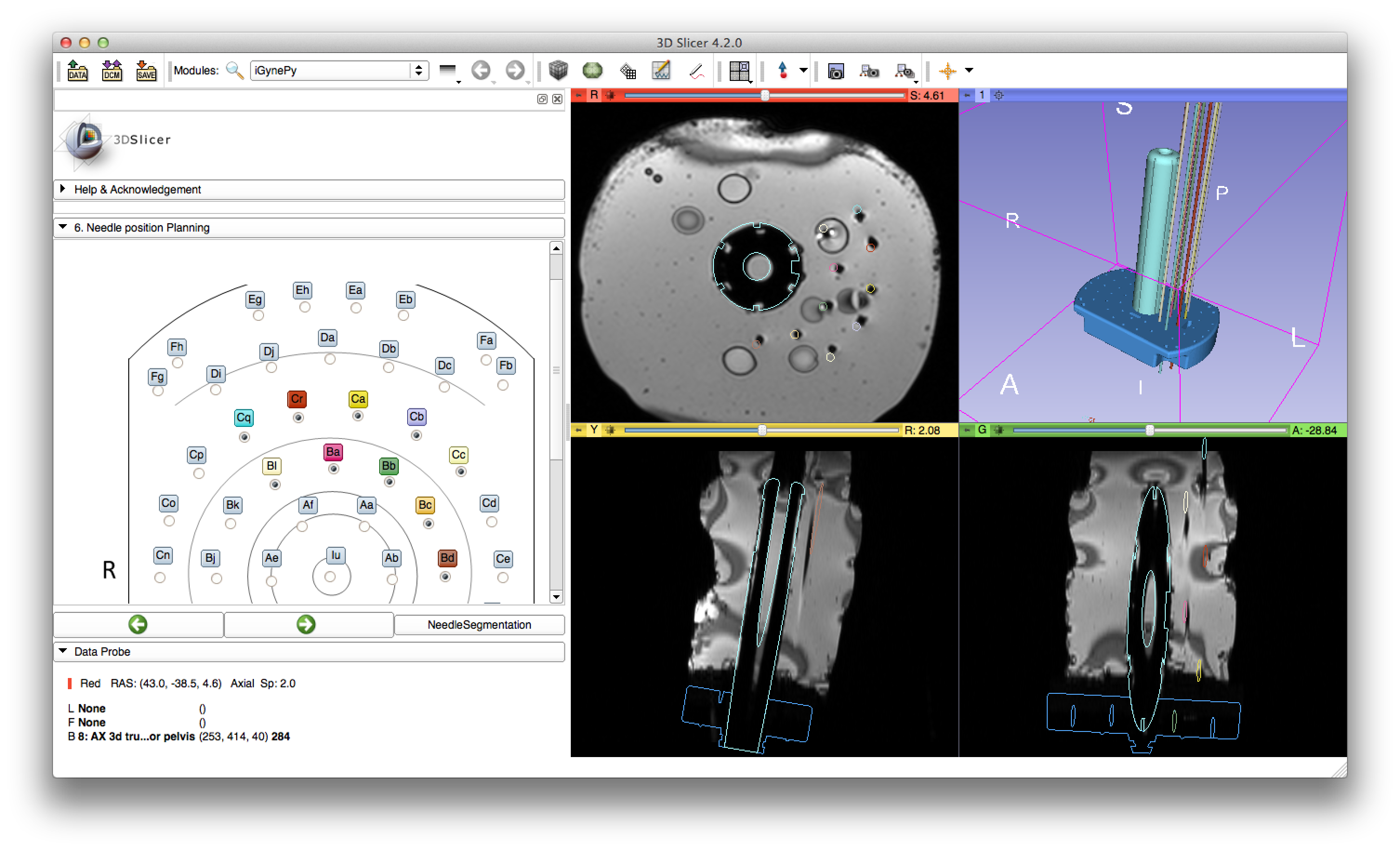The height and width of the screenshot is (851, 1400).
Task: Click the SAVE scene icon
Action: click(146, 71)
